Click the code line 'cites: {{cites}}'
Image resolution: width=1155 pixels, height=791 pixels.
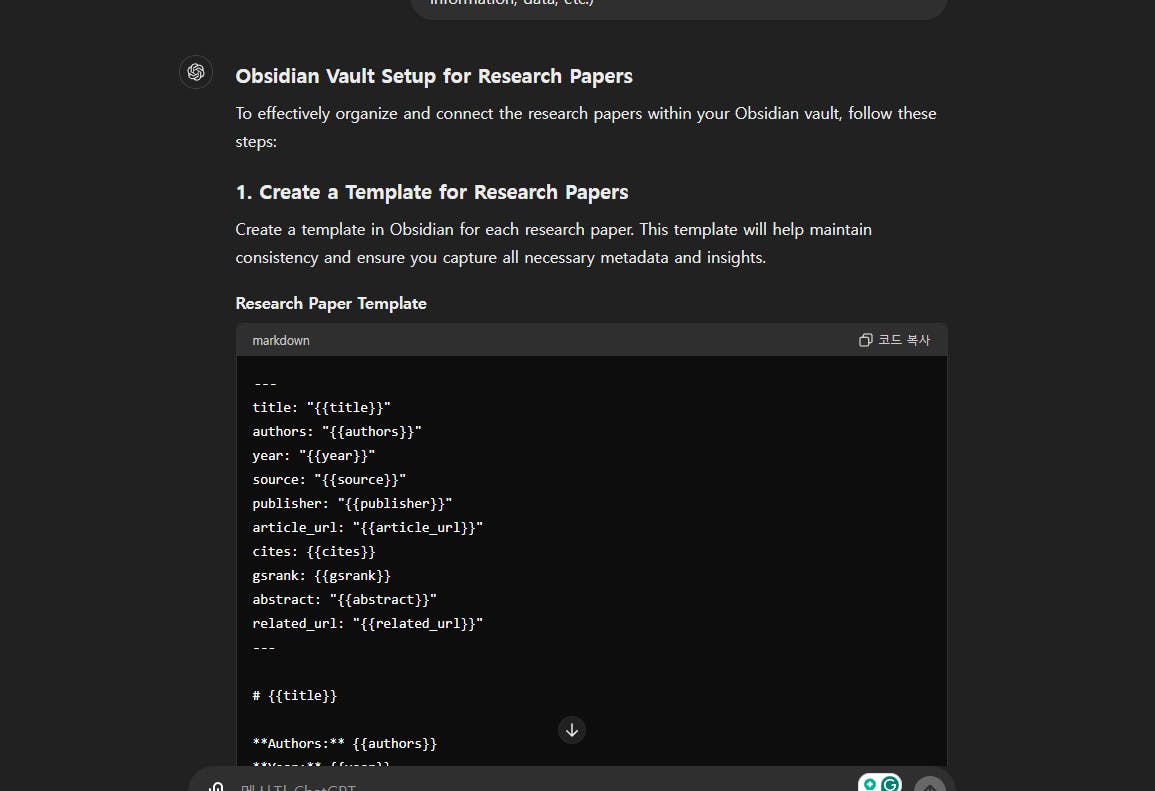click(314, 552)
